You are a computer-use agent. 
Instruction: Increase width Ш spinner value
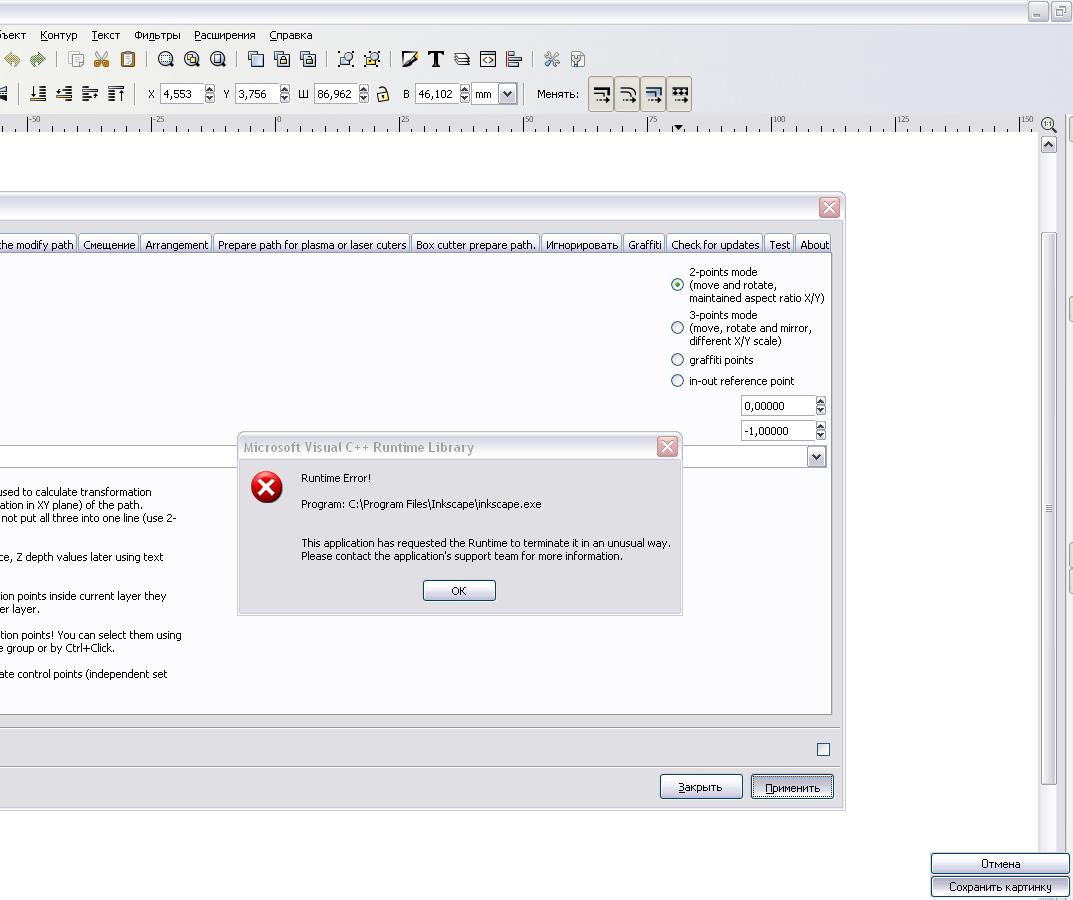pos(364,89)
